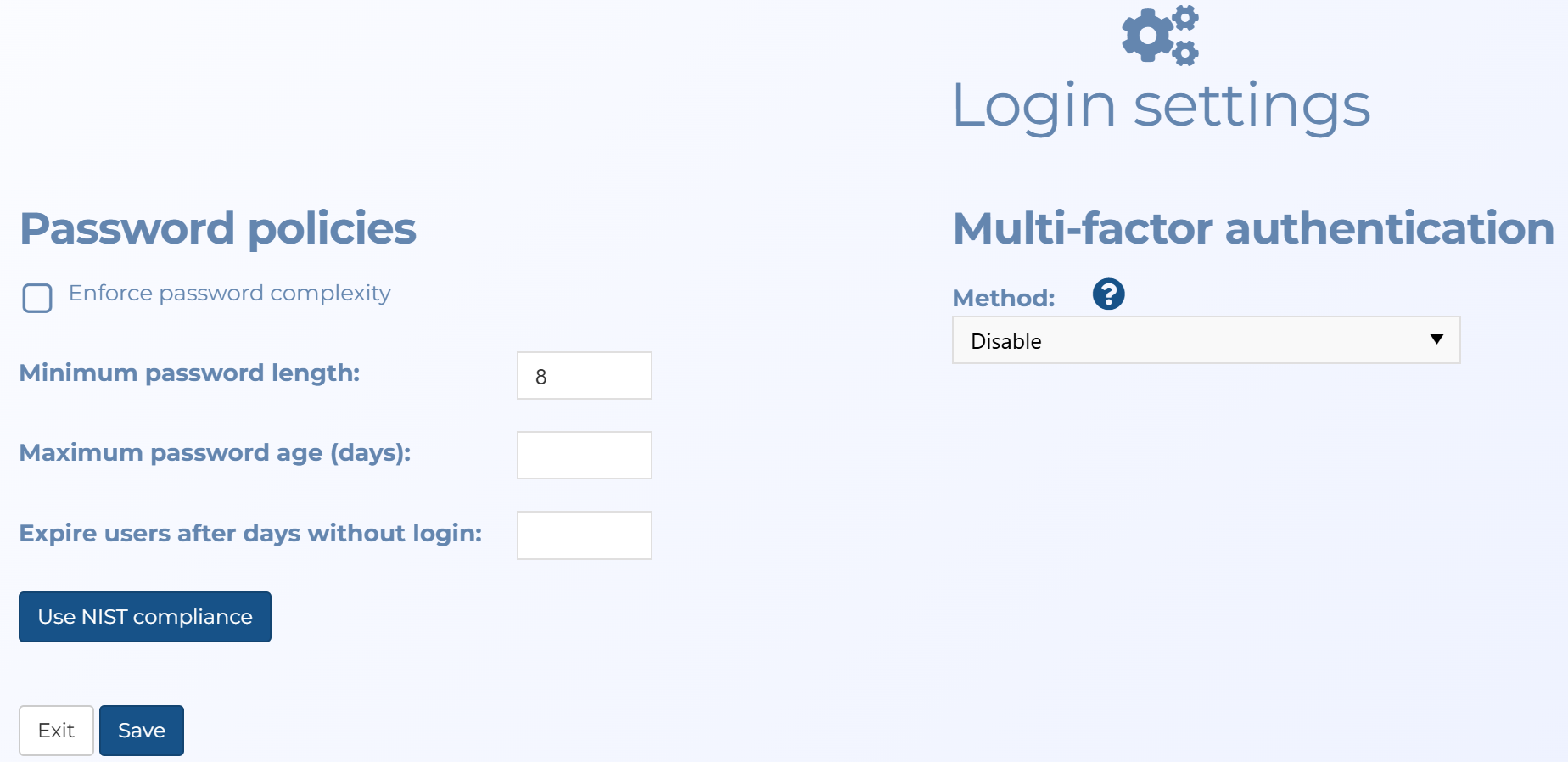This screenshot has height=762, width=1568.
Task: Save the login settings
Action: (142, 731)
